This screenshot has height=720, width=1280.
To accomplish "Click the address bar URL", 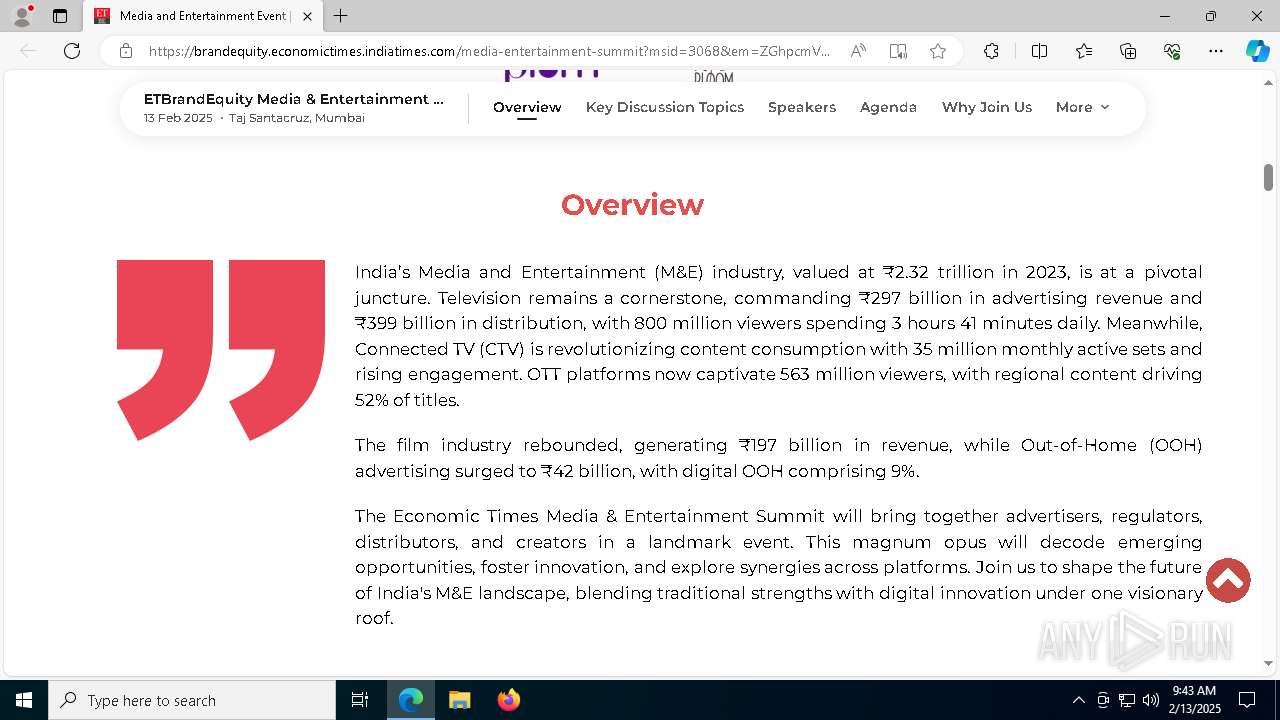I will tap(489, 51).
